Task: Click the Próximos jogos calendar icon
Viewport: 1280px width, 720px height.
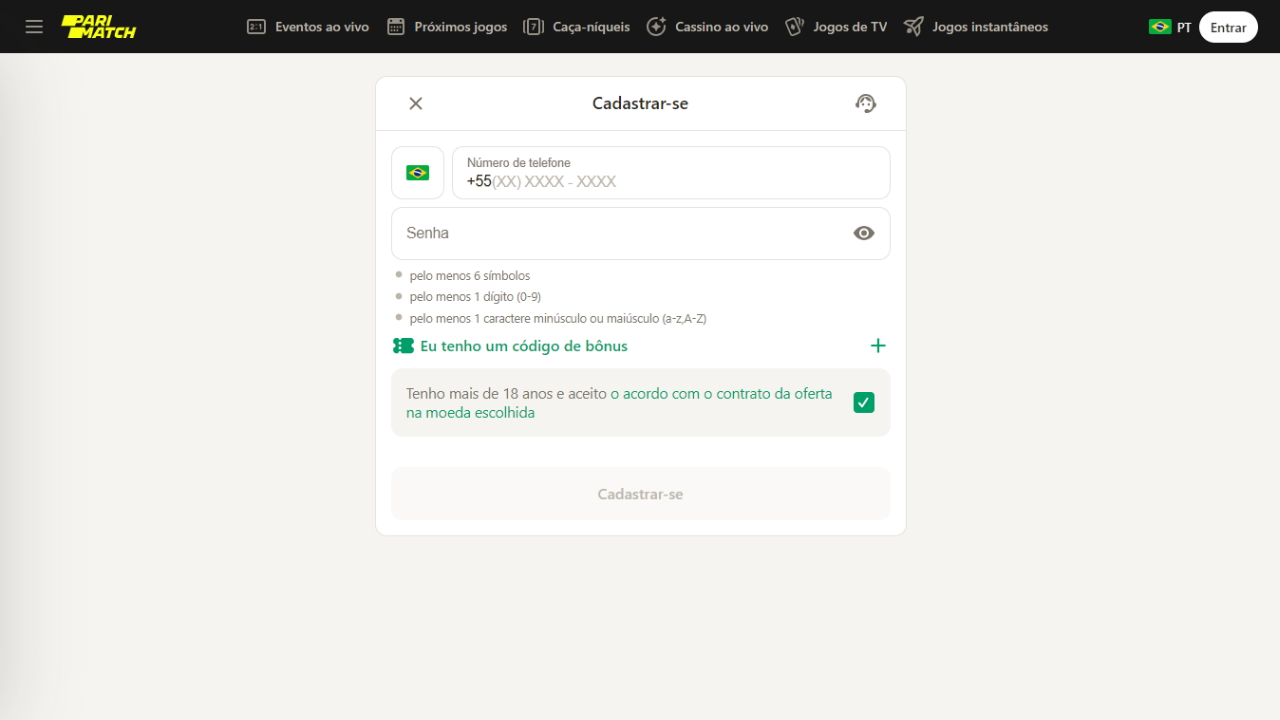Action: tap(396, 27)
